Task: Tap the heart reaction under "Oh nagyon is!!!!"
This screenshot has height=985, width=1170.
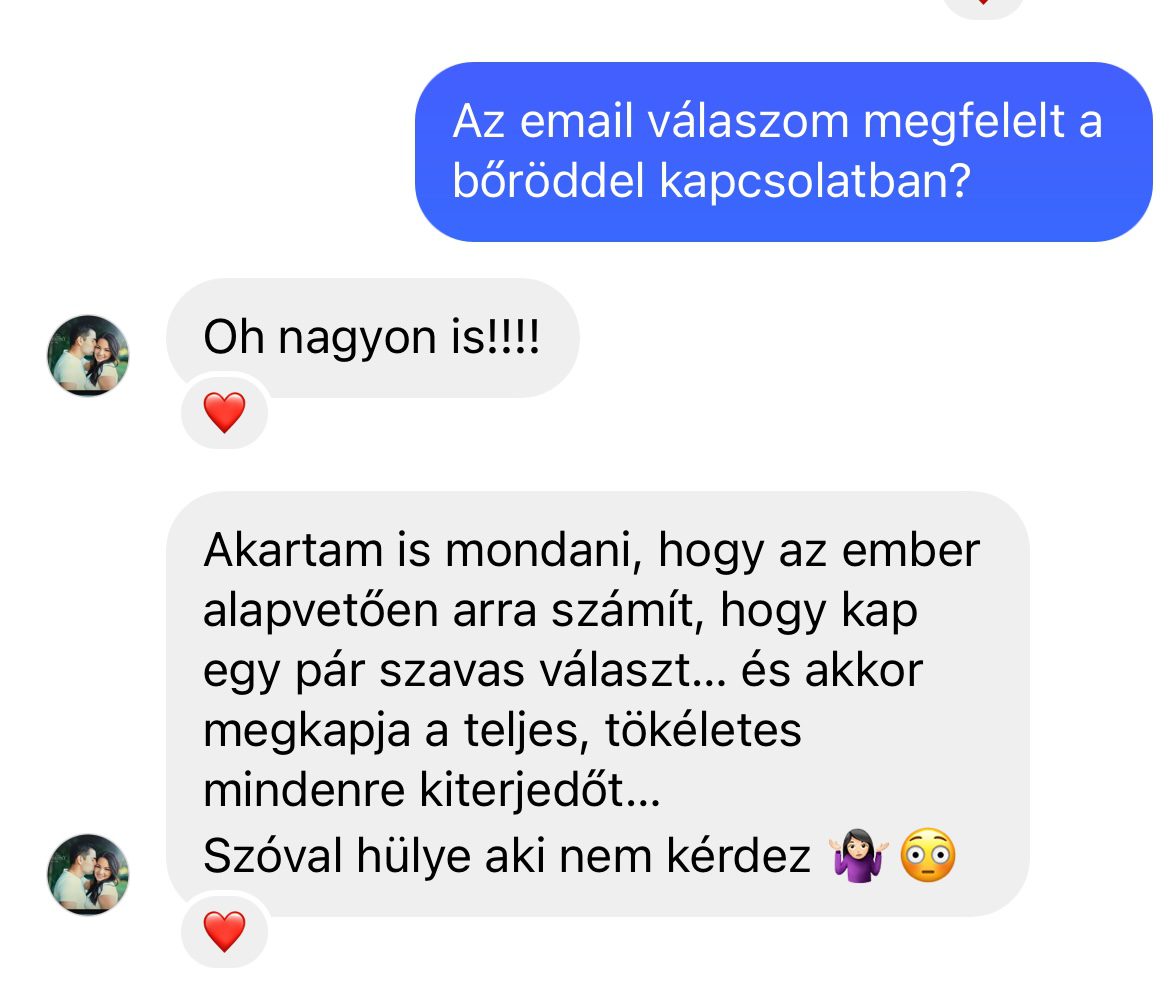Action: click(x=225, y=412)
